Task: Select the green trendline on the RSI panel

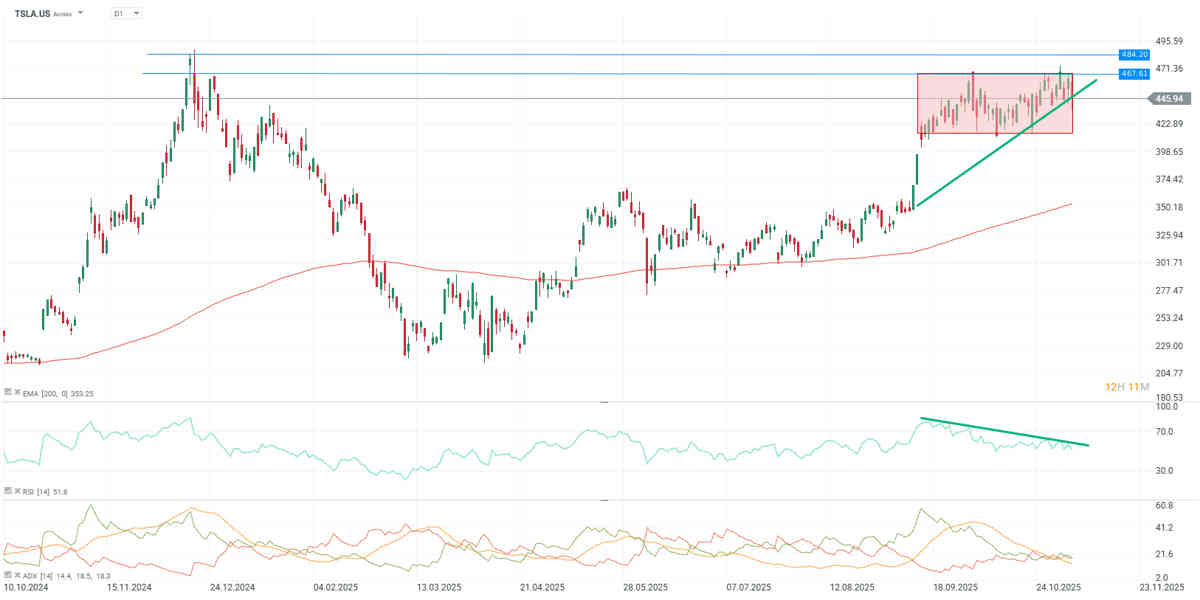Action: (1000, 431)
